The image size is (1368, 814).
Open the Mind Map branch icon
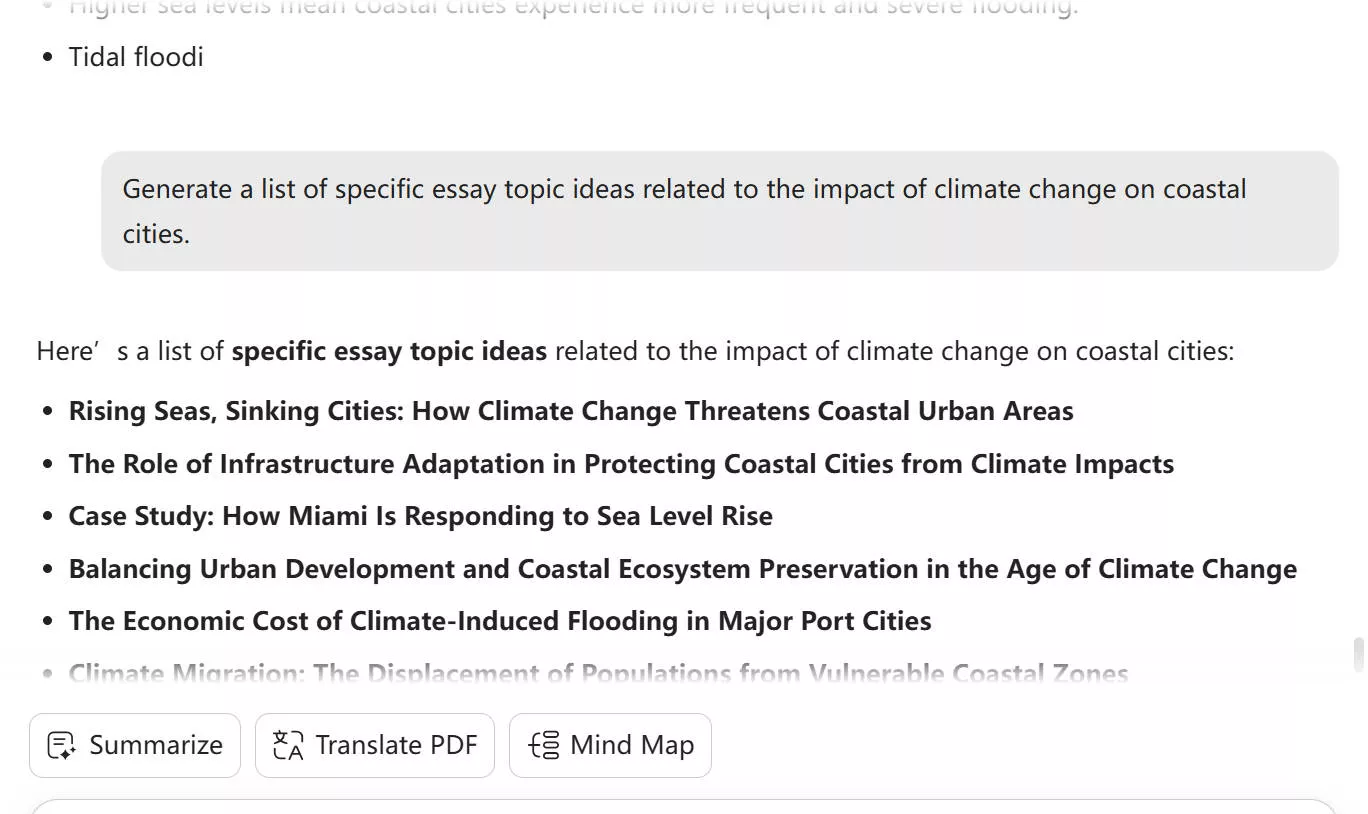pos(541,745)
